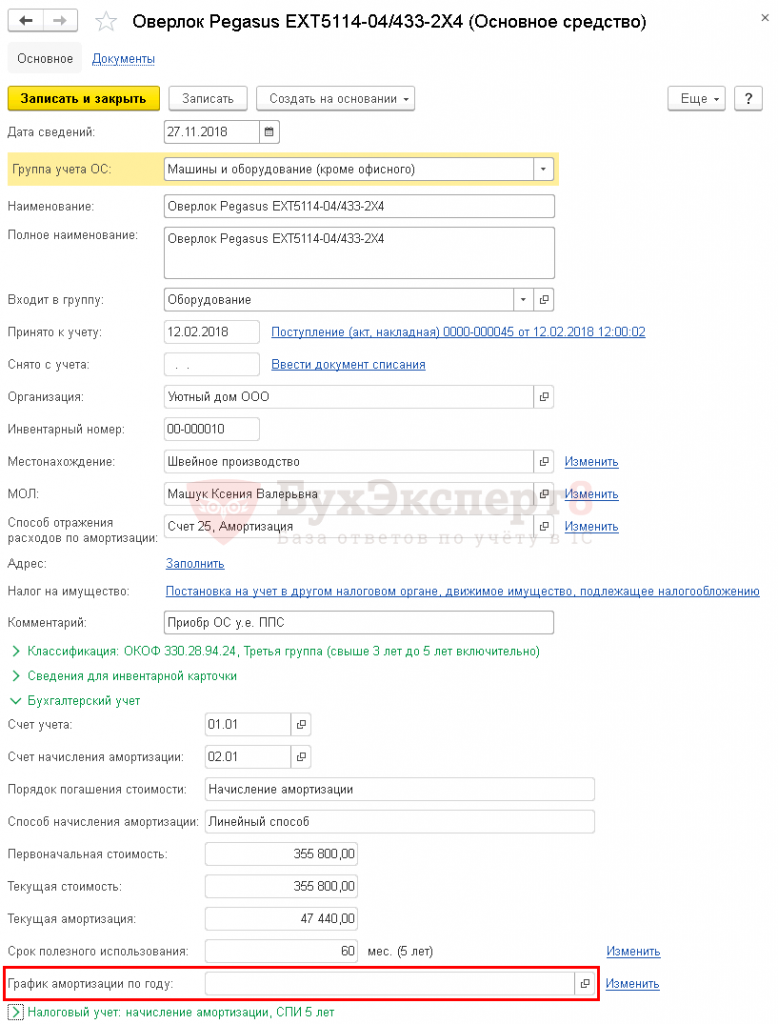The width and height of the screenshot is (778, 1024).
Task: Click the help question mark button
Action: click(749, 99)
